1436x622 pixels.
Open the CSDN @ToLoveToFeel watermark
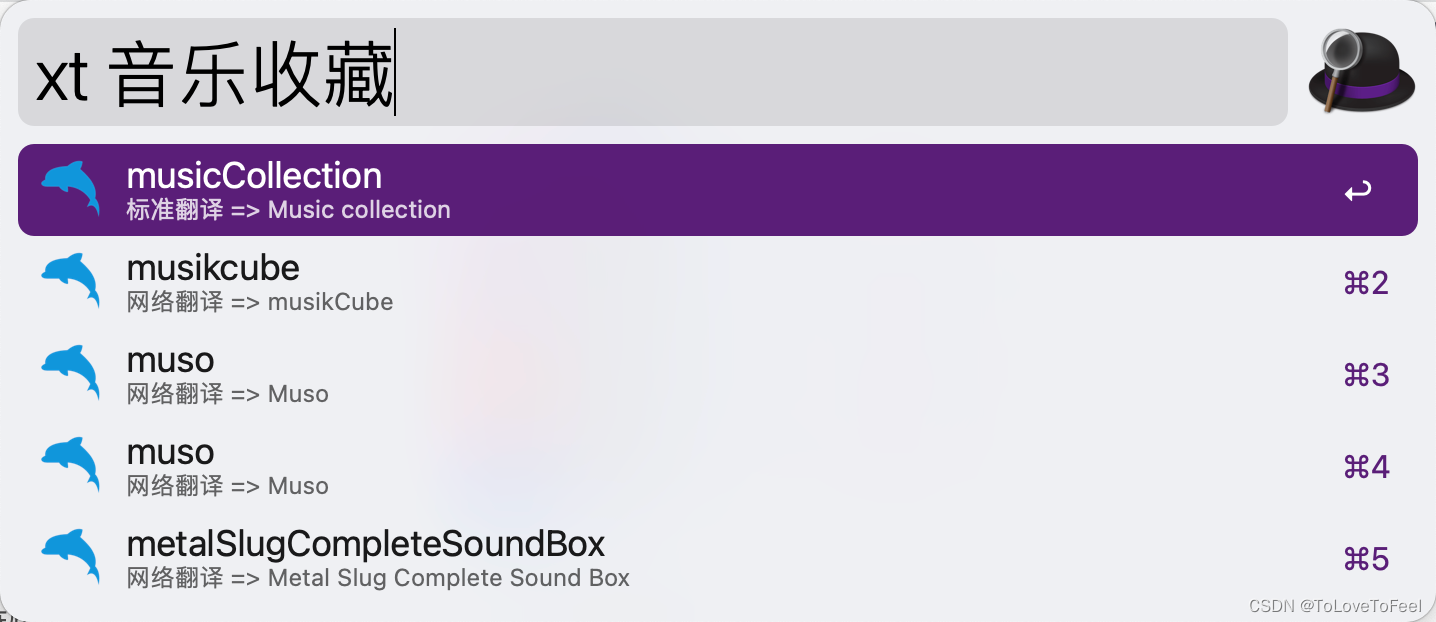[x=1335, y=606]
